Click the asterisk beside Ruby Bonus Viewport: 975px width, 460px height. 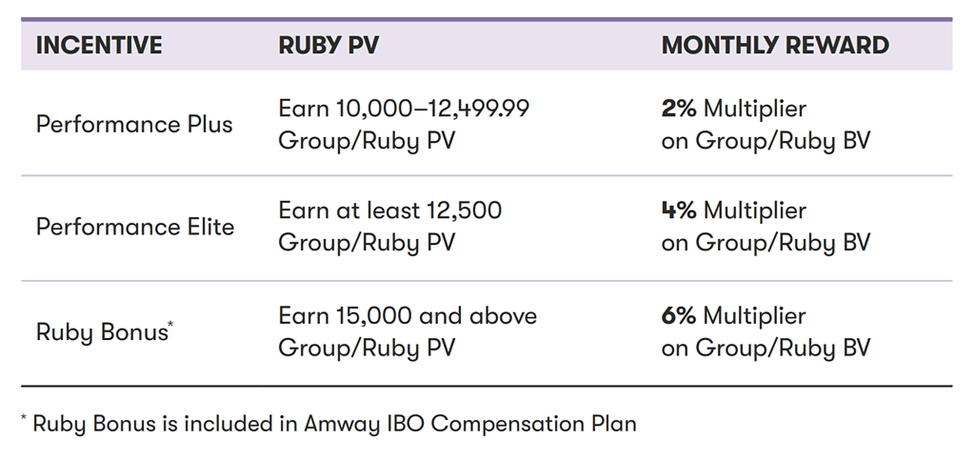click(x=170, y=324)
